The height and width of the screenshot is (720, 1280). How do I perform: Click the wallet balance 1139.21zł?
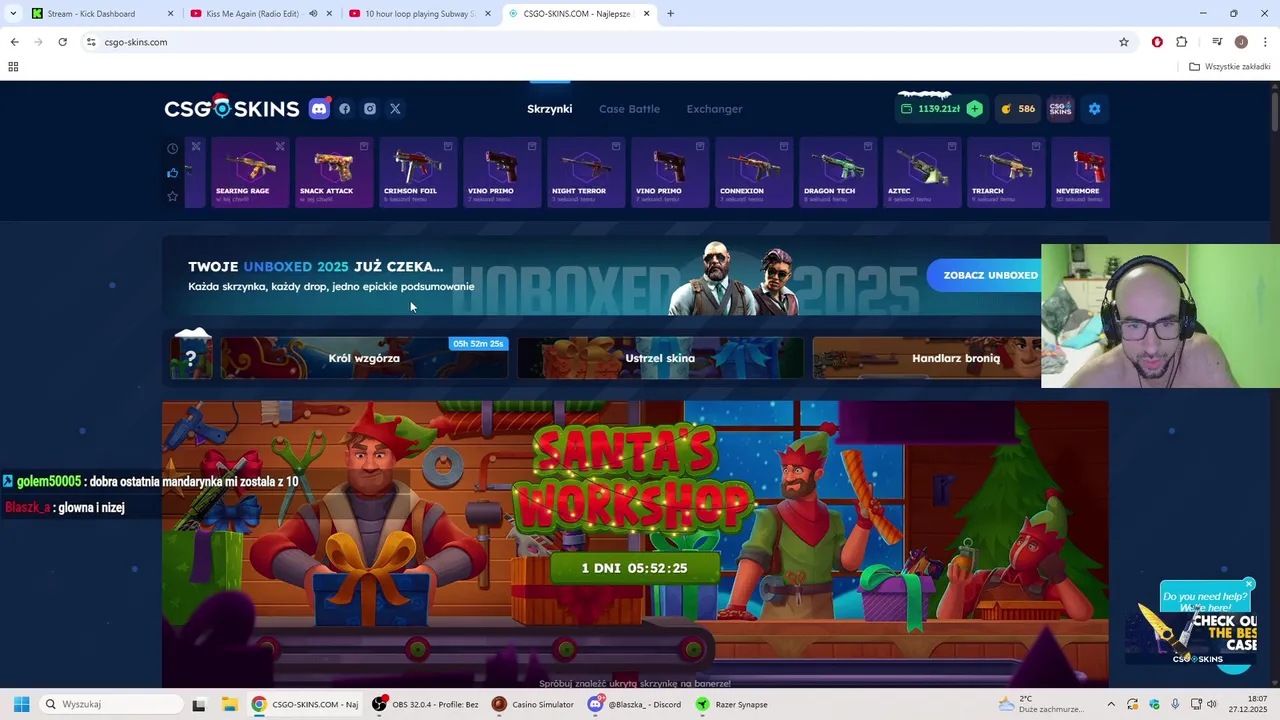931,109
